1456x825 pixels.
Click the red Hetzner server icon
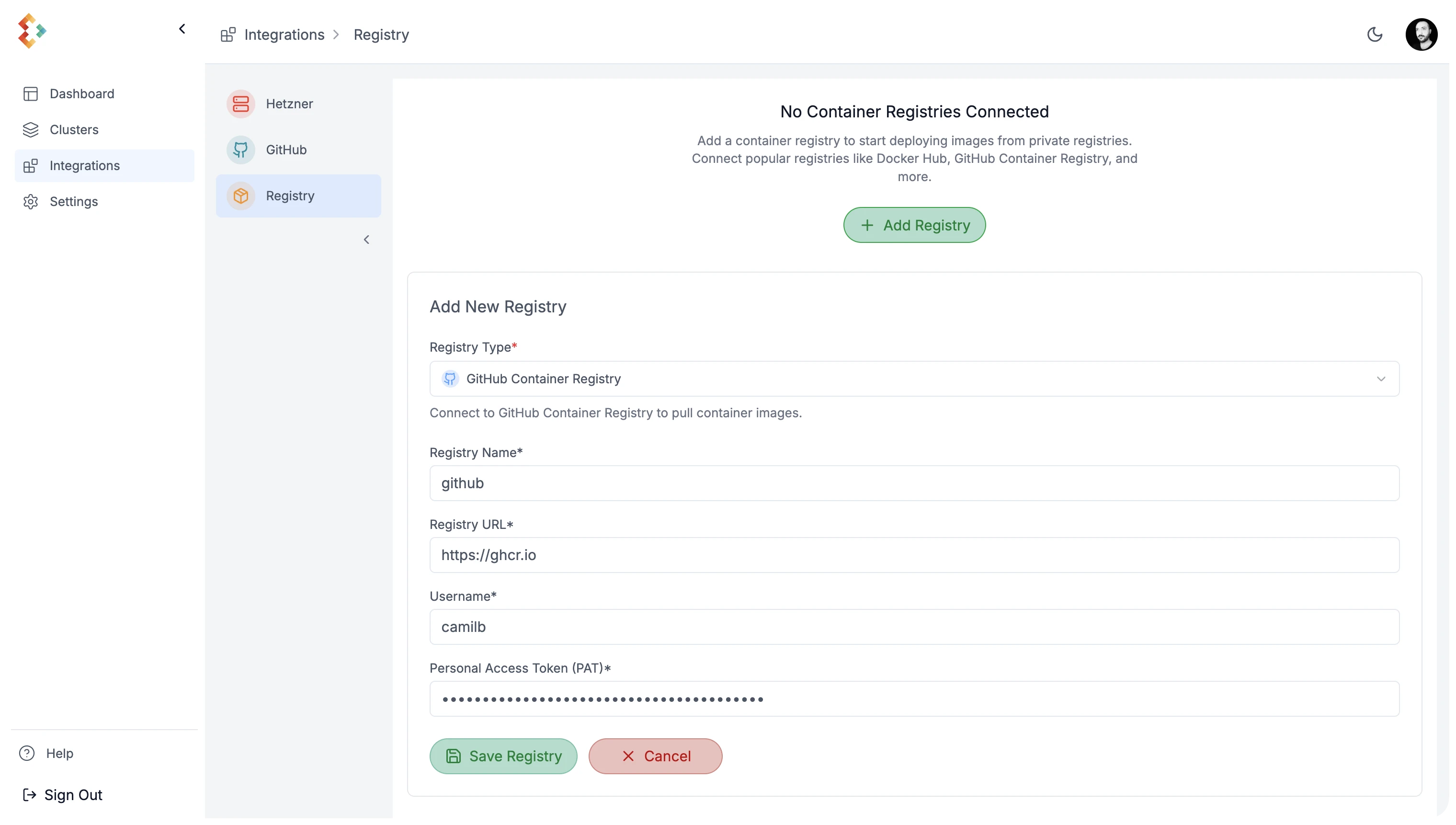(241, 104)
